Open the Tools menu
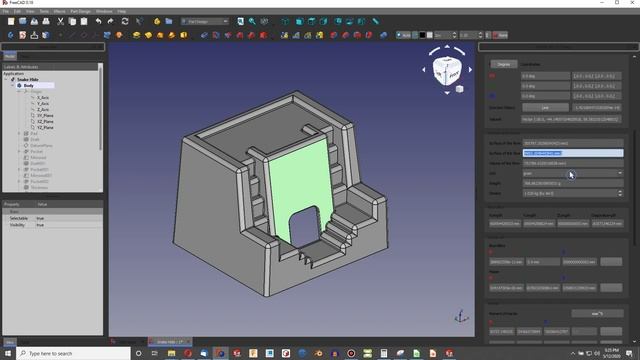This screenshot has width=640, height=360. click(44, 11)
